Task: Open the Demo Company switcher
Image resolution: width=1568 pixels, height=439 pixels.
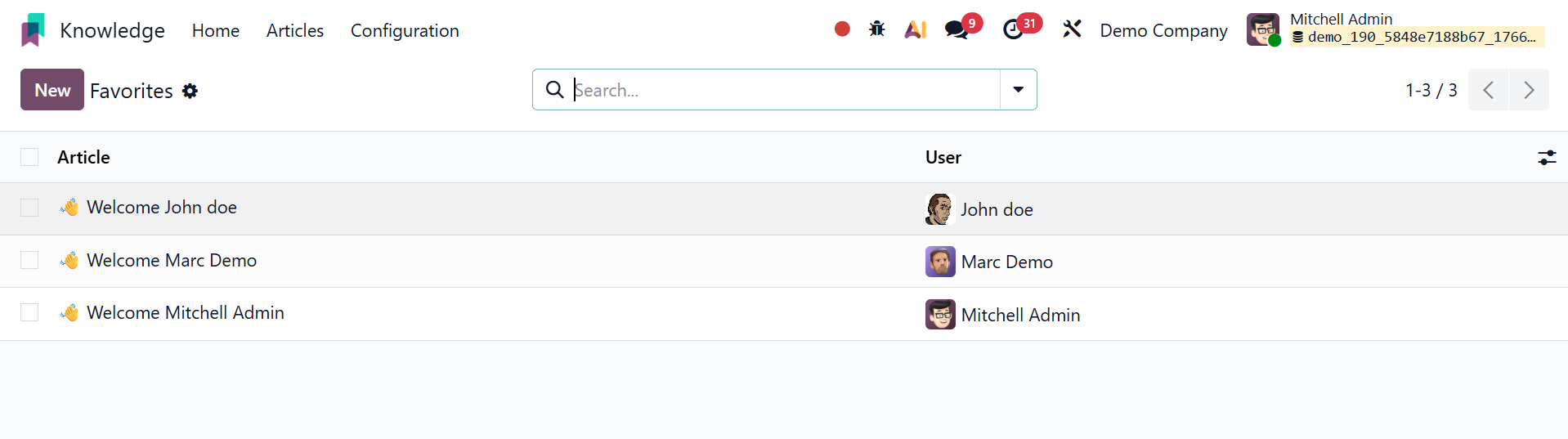Action: pyautogui.click(x=1163, y=30)
